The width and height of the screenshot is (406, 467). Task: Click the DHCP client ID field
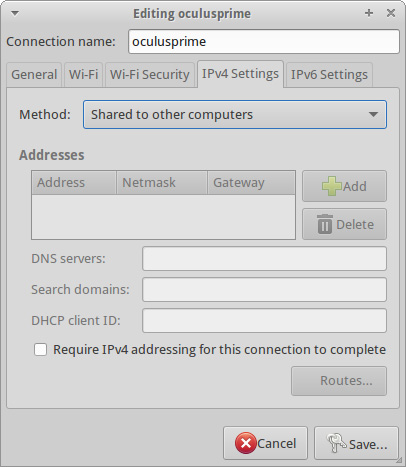264,320
